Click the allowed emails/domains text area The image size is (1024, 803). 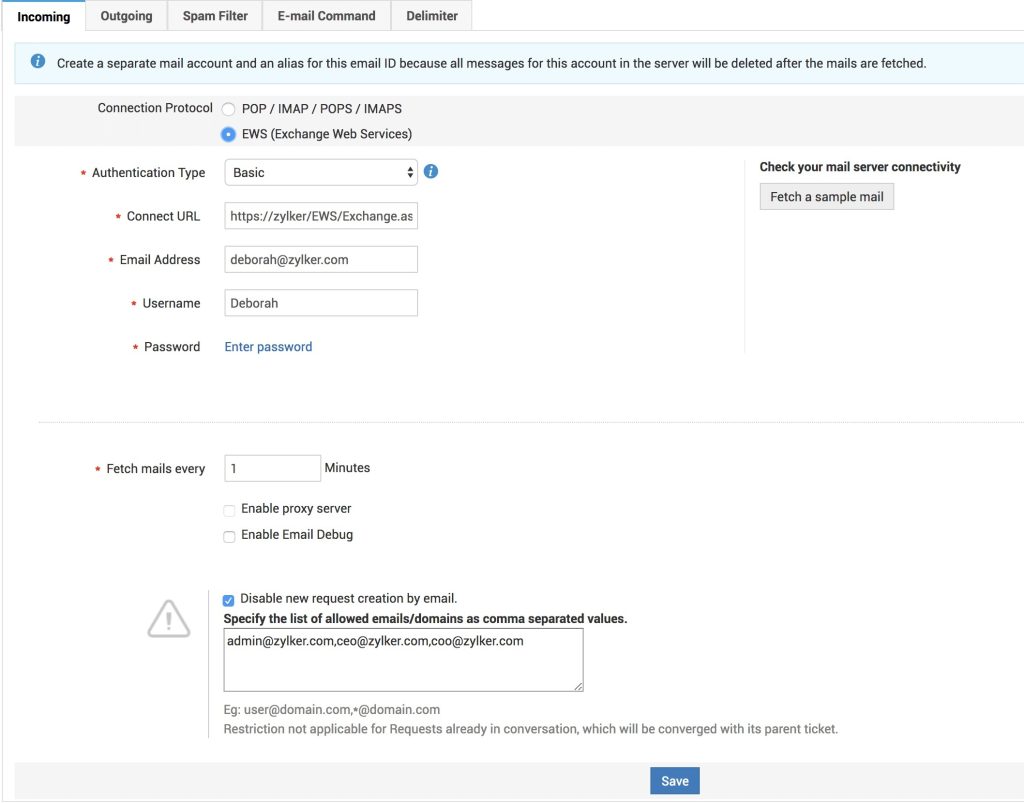(403, 660)
